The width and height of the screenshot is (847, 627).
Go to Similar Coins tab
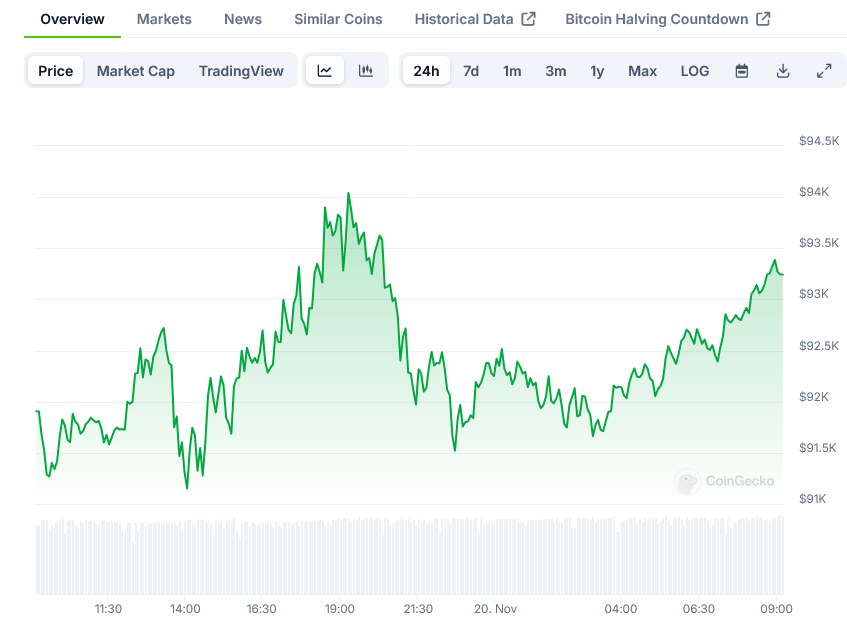click(x=338, y=19)
